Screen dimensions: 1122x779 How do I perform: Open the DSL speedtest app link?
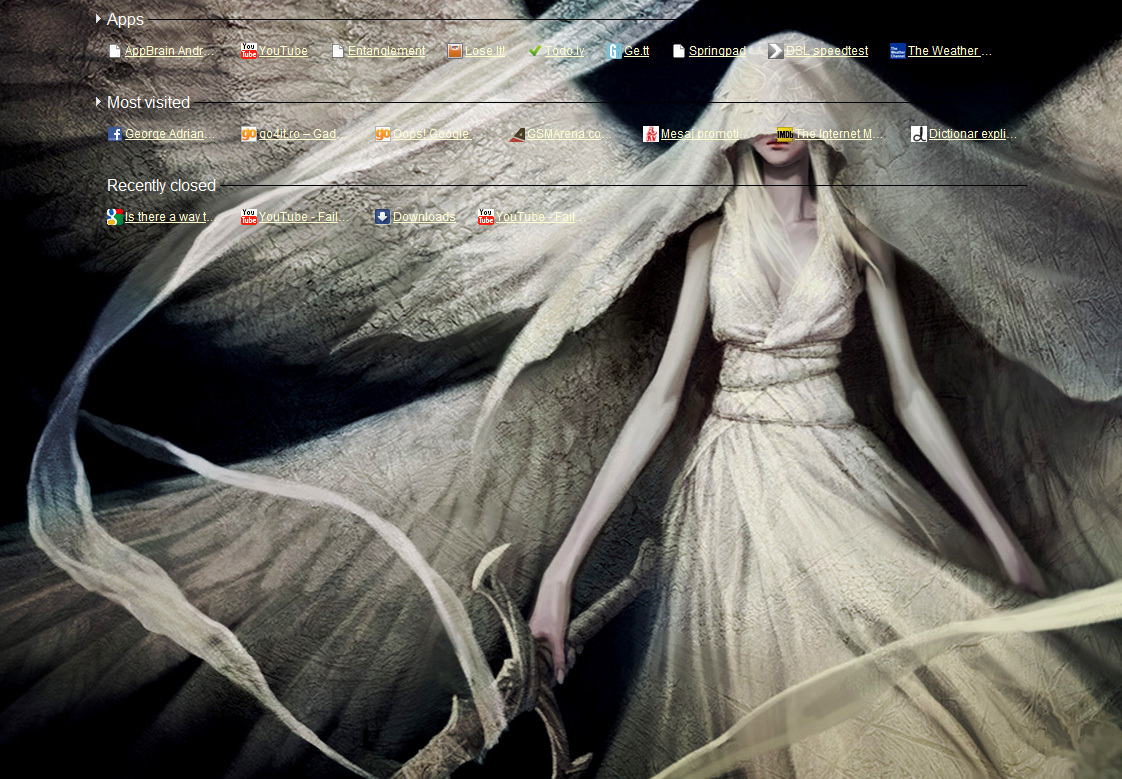[827, 51]
